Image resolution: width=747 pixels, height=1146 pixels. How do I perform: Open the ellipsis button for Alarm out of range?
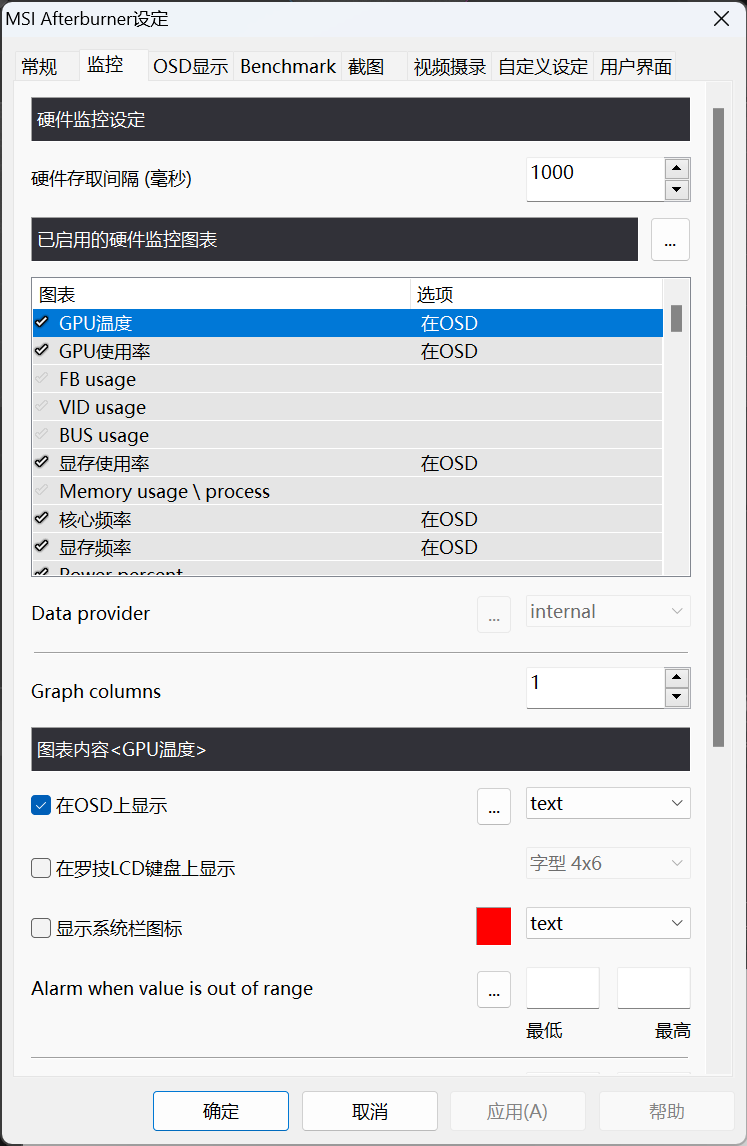click(494, 989)
